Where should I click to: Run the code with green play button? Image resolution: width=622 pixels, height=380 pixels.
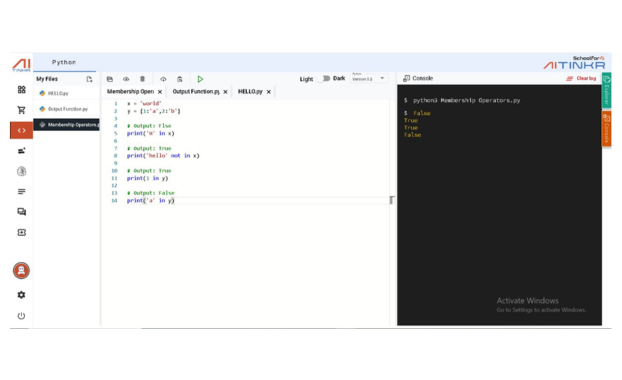[x=200, y=79]
